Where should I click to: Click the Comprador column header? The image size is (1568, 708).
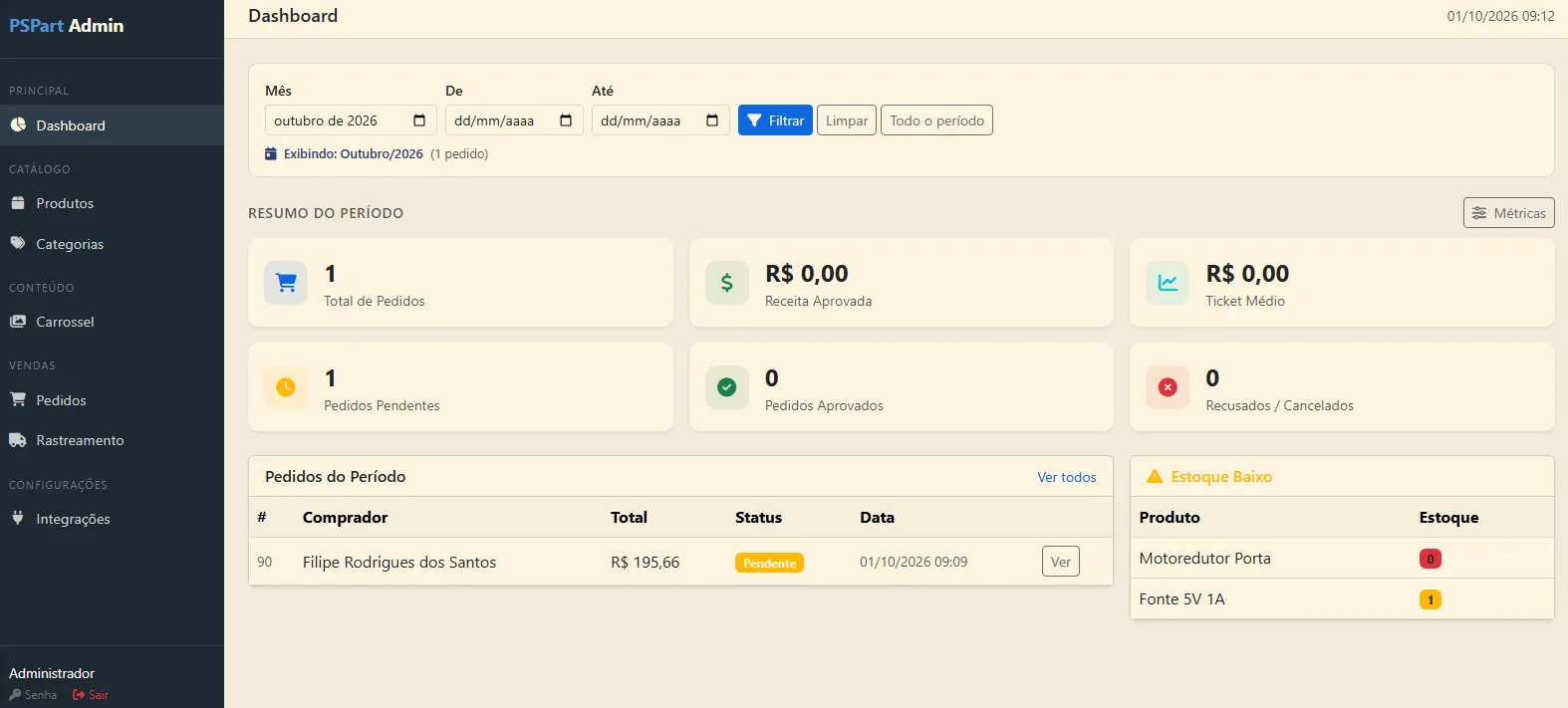click(345, 518)
